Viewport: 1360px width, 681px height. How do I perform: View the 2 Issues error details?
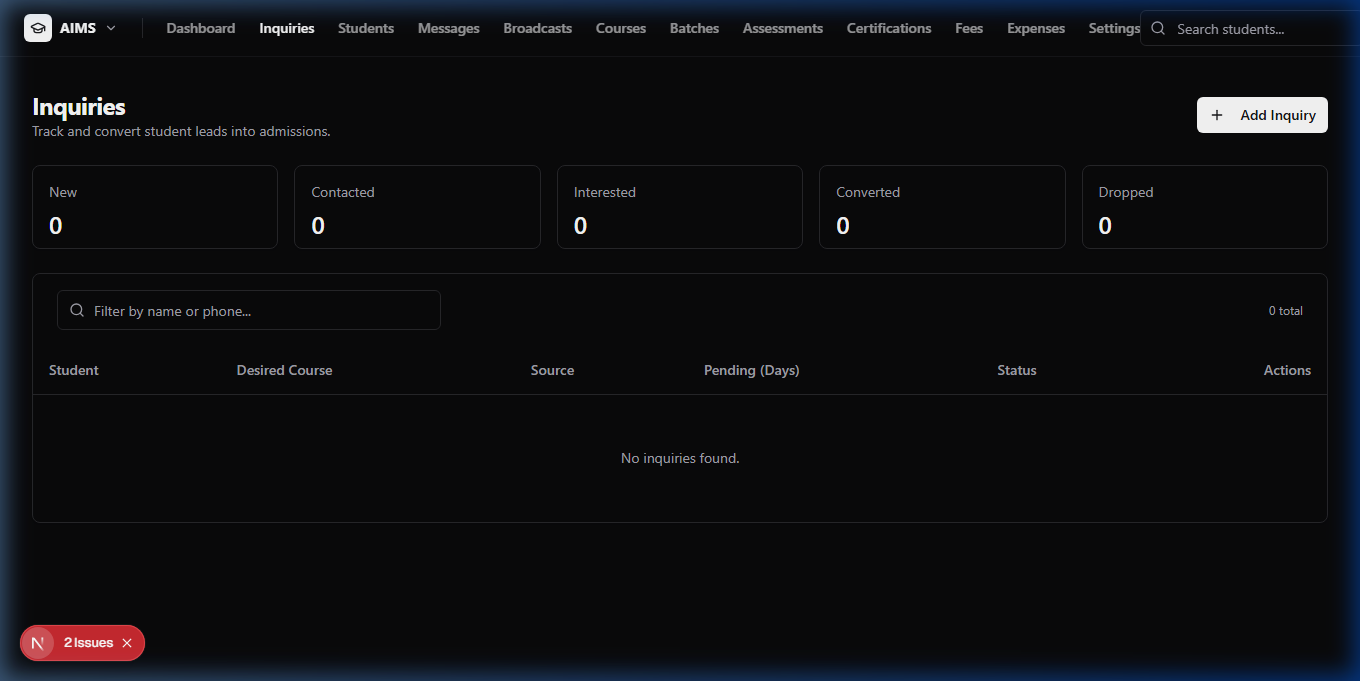[88, 643]
